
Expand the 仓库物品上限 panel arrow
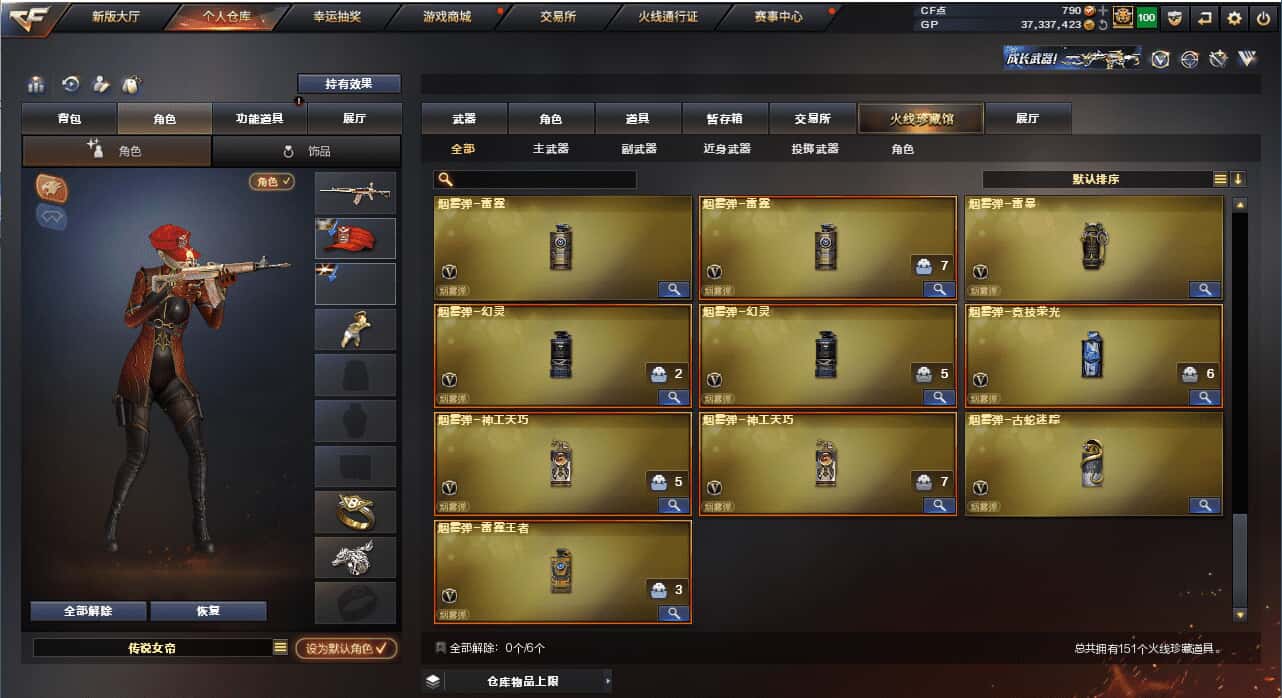click(607, 681)
